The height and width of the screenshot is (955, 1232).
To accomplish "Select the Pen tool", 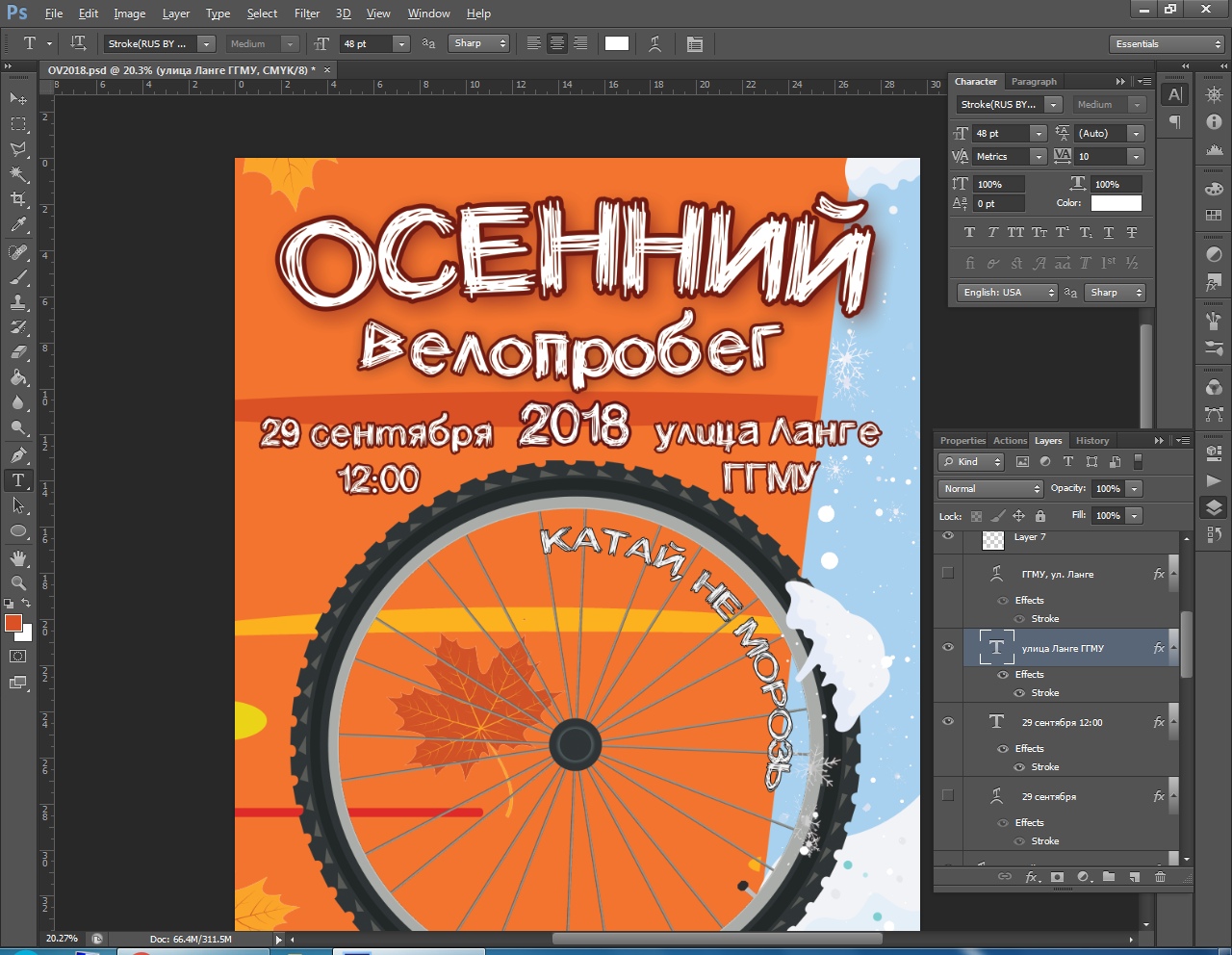I will (18, 454).
